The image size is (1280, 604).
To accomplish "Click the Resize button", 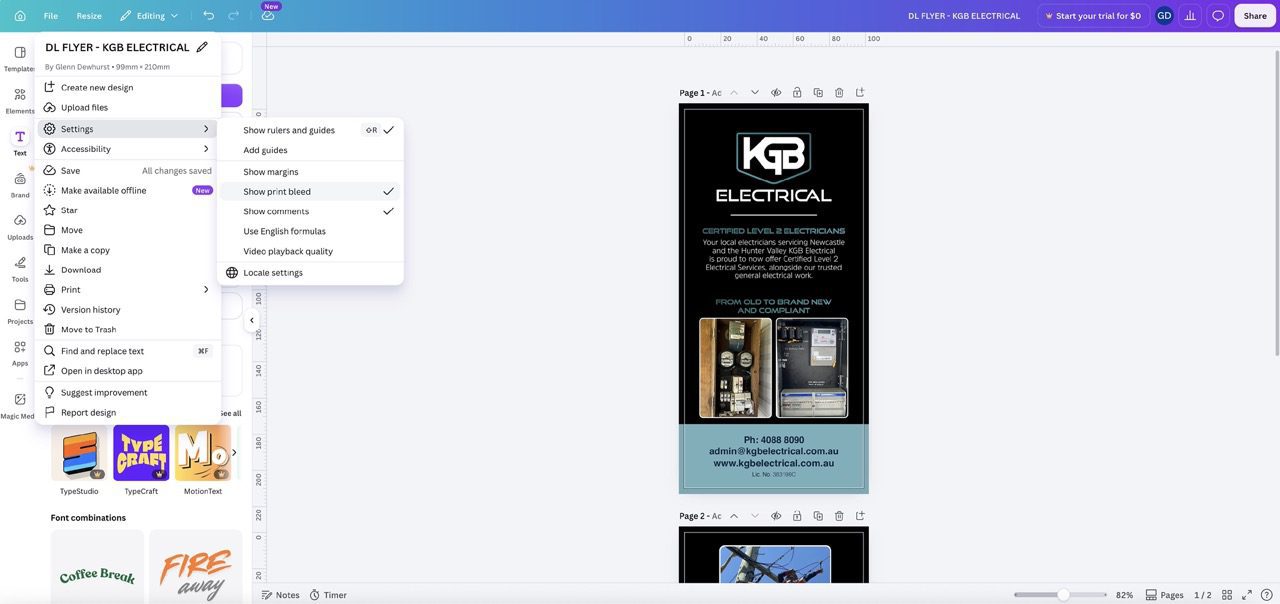I will [89, 16].
